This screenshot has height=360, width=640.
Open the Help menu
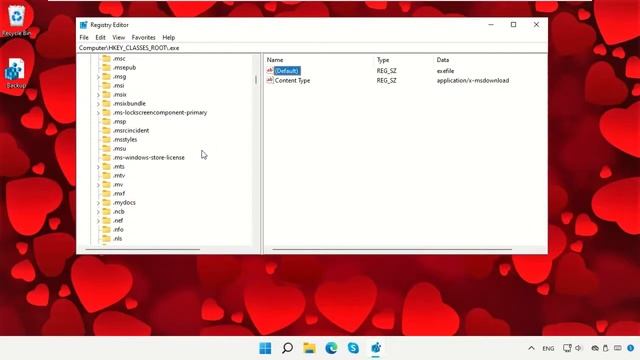pos(169,37)
